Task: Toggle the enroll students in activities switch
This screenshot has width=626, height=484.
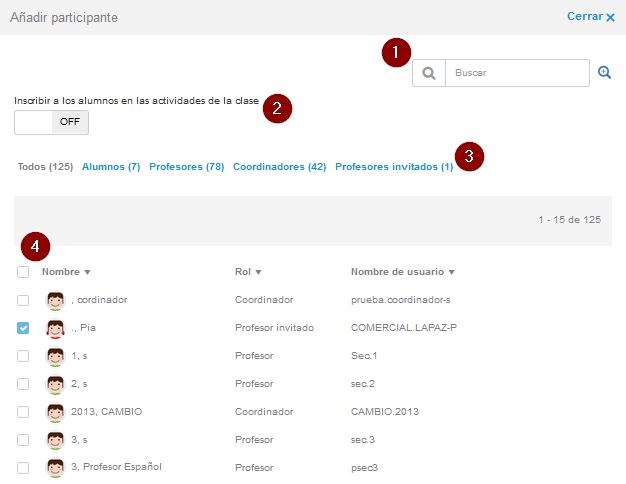Action: click(51, 122)
